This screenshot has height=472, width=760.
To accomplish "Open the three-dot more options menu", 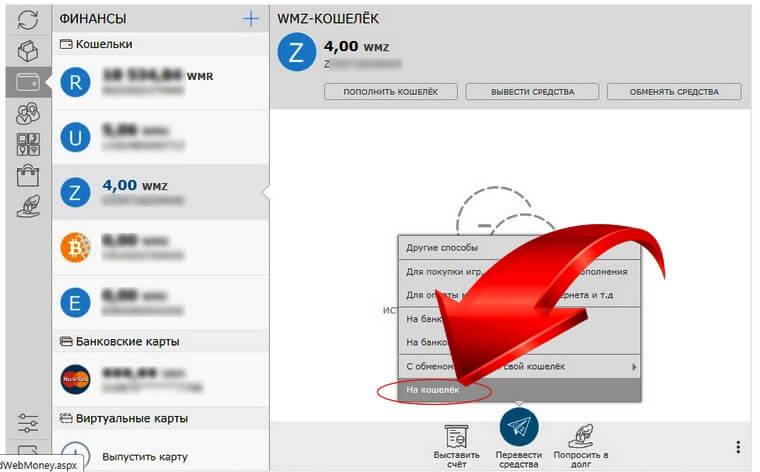I will [738, 447].
